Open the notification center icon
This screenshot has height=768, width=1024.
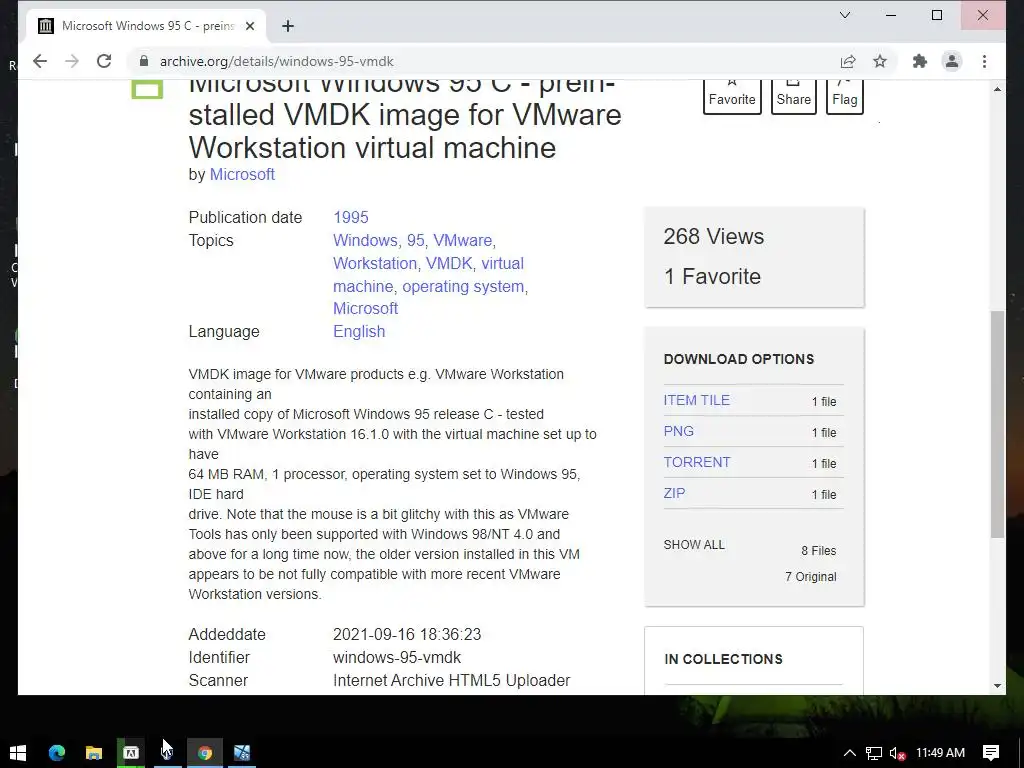pos(991,753)
